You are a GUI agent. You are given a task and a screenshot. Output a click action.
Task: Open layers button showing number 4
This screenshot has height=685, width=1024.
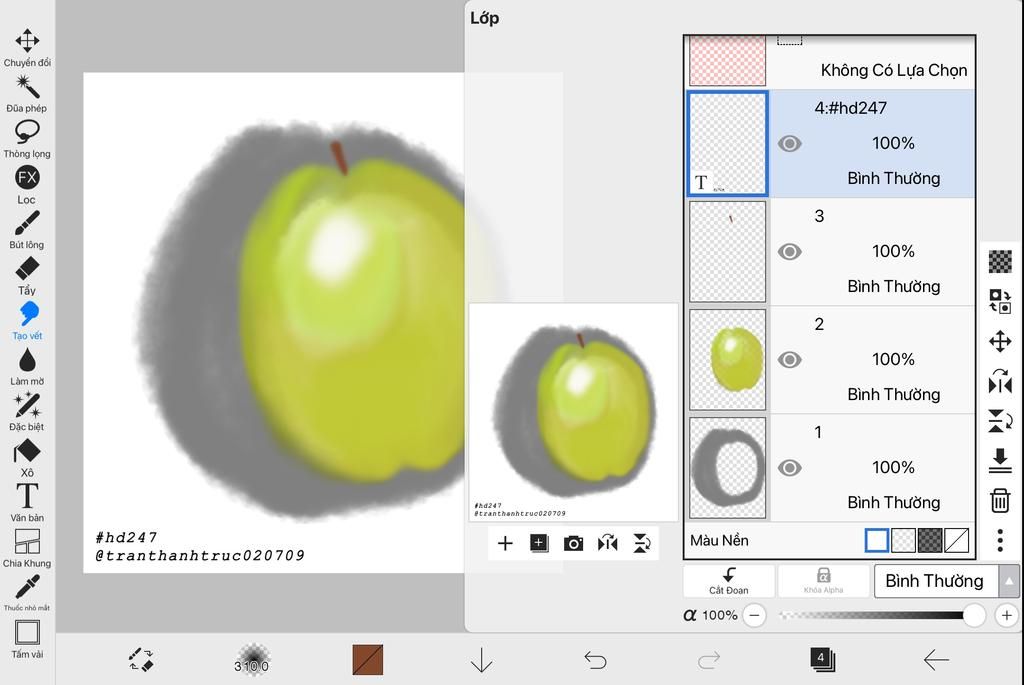(x=822, y=660)
